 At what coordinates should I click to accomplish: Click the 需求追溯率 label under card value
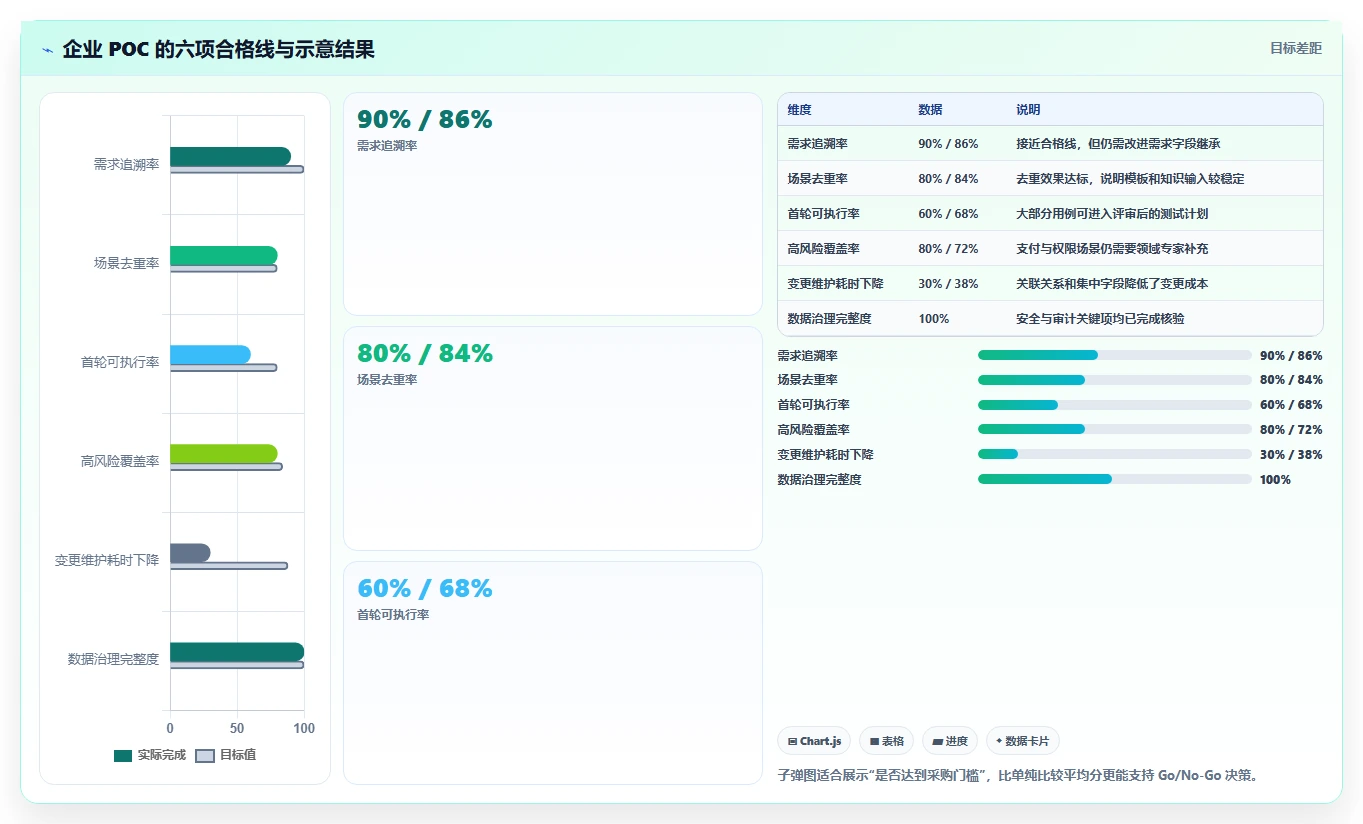coord(387,146)
